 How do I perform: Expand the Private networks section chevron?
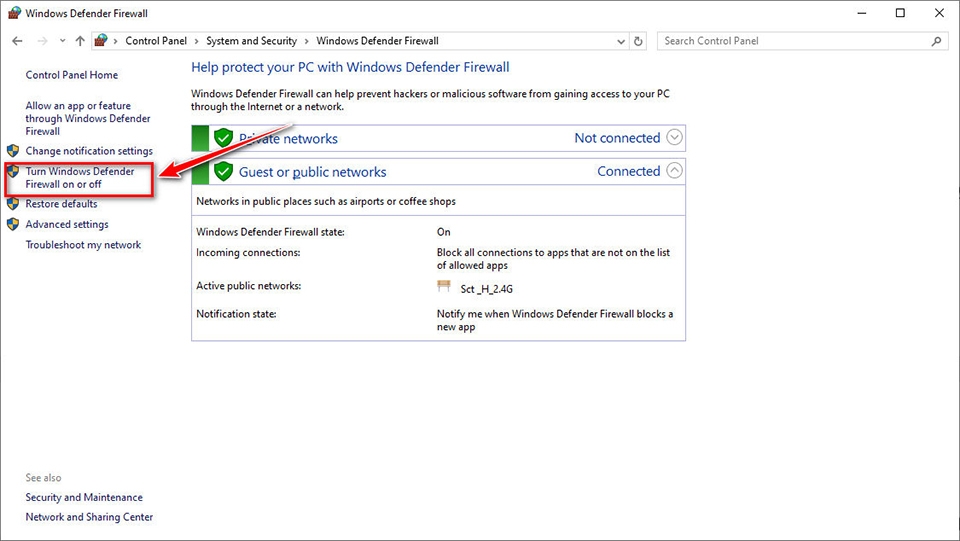pyautogui.click(x=674, y=137)
